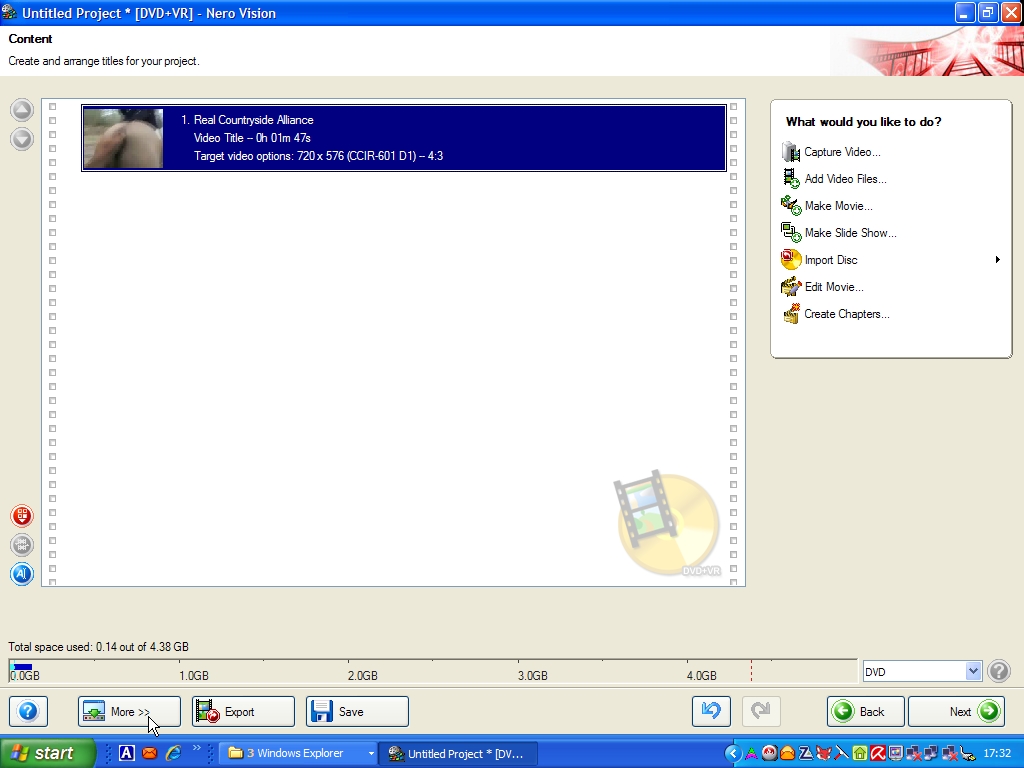The width and height of the screenshot is (1024, 768).
Task: Open the DVD disc type dropdown
Action: point(973,672)
